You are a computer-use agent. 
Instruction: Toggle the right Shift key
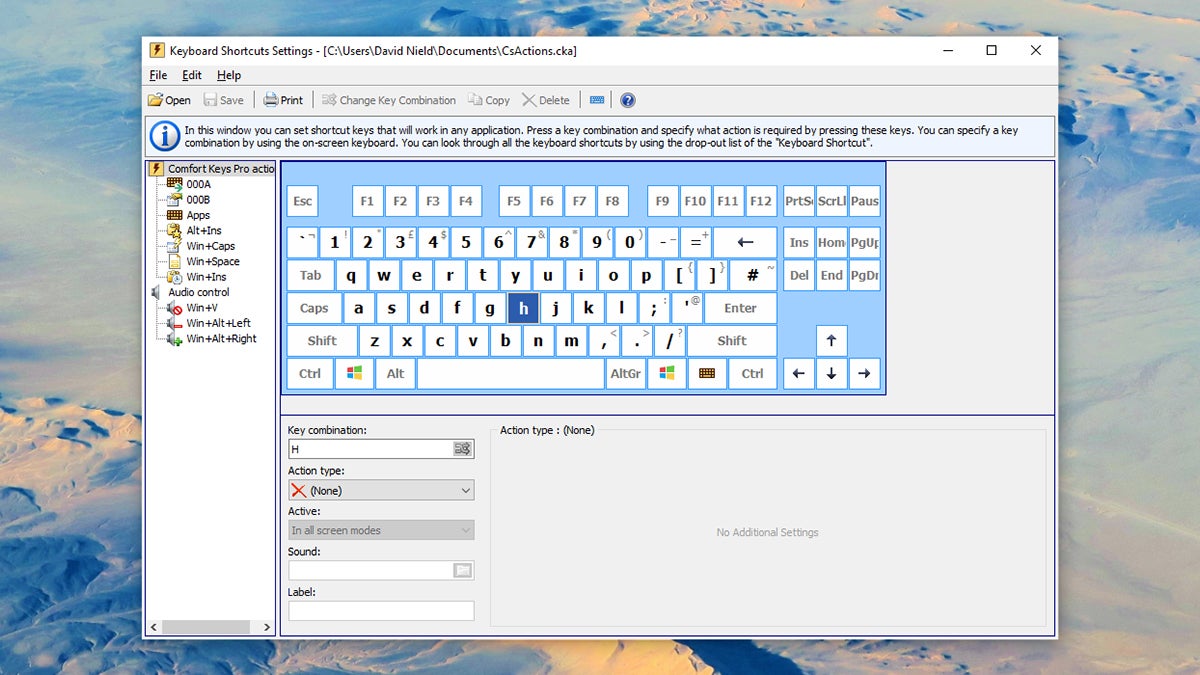point(732,340)
